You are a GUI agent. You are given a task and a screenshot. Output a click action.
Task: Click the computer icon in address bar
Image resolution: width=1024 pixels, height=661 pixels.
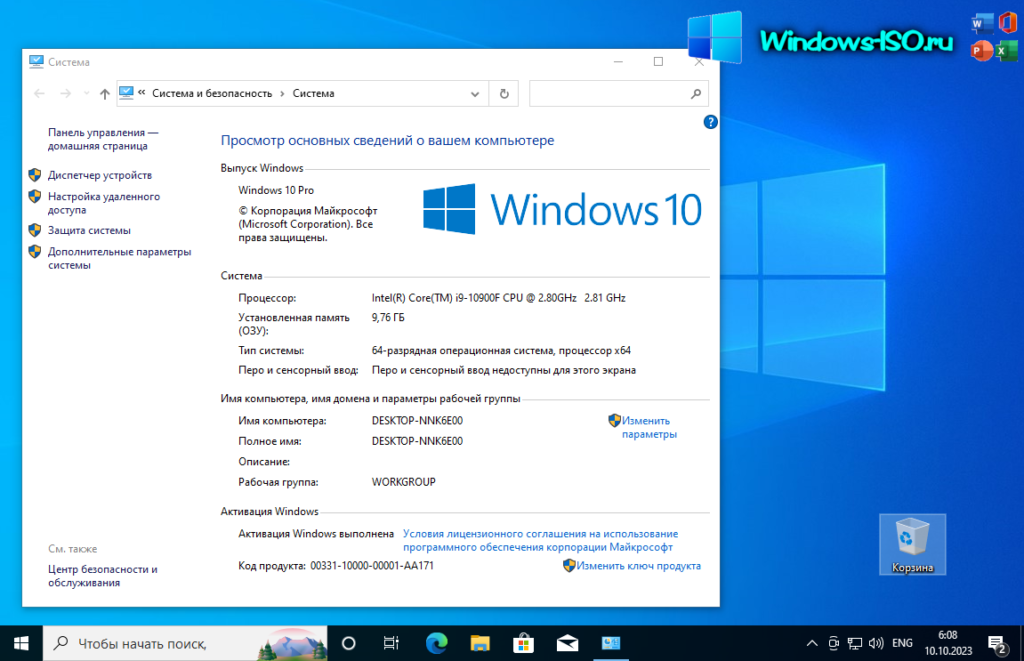[x=127, y=93]
